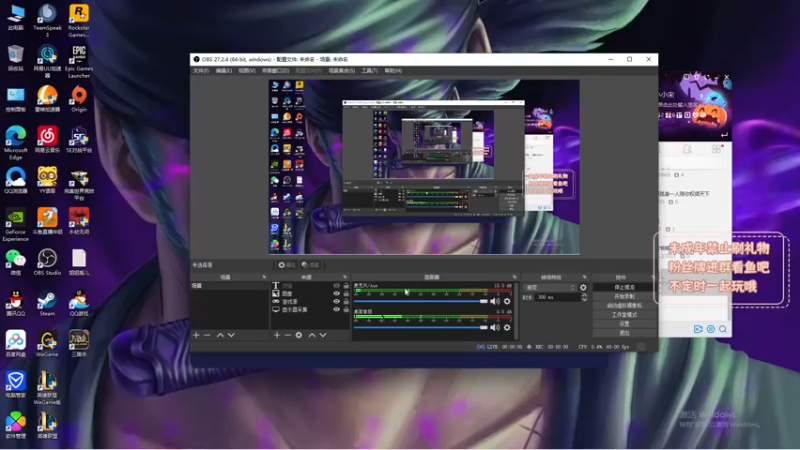The image size is (800, 450).
Task: Open 腾讯QQ desktop icon
Action: tap(16, 303)
